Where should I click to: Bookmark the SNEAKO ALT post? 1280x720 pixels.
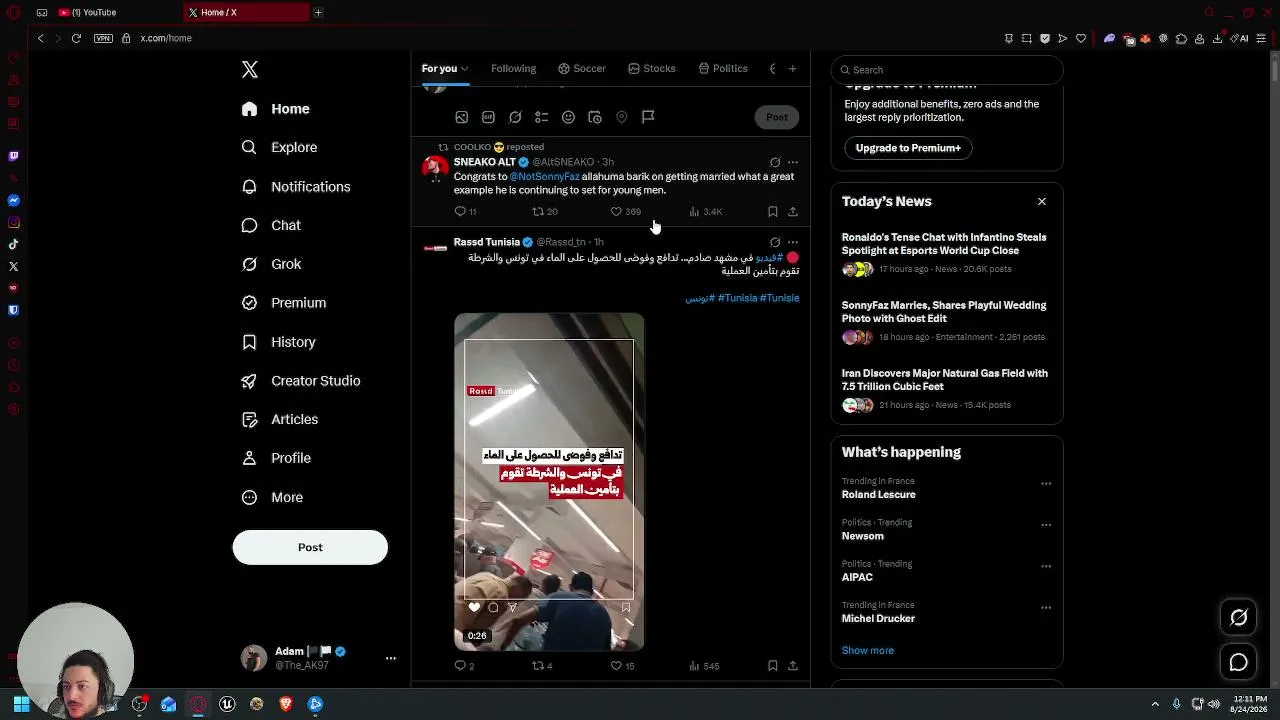[772, 212]
